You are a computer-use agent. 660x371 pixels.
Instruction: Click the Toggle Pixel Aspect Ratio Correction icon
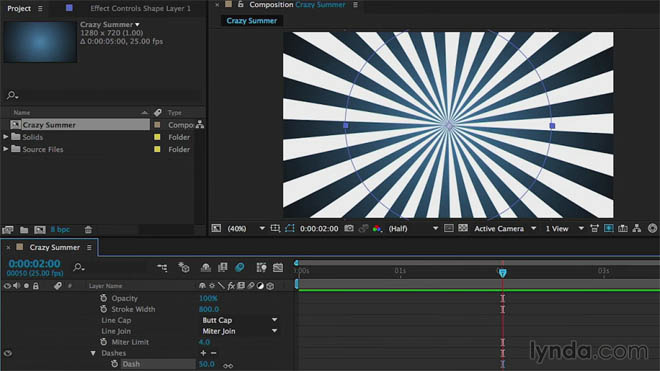point(594,228)
